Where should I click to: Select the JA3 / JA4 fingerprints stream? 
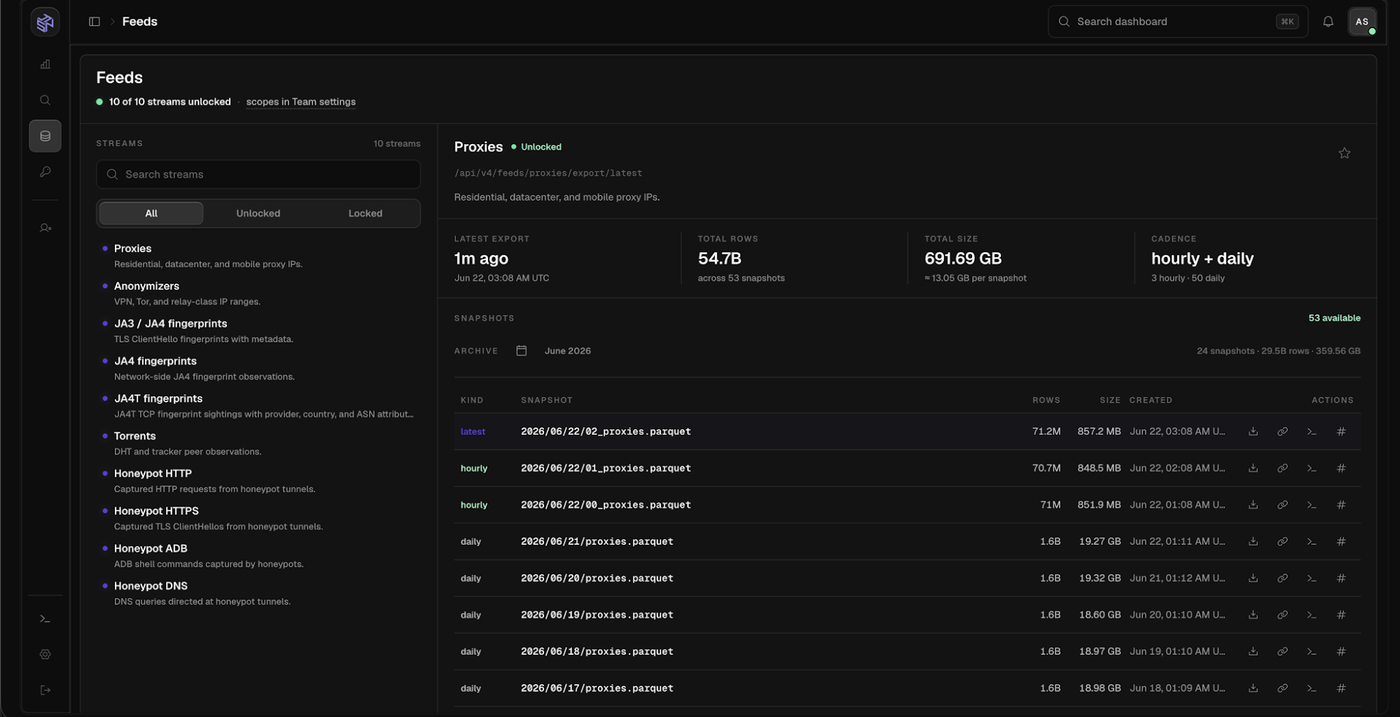click(x=258, y=331)
